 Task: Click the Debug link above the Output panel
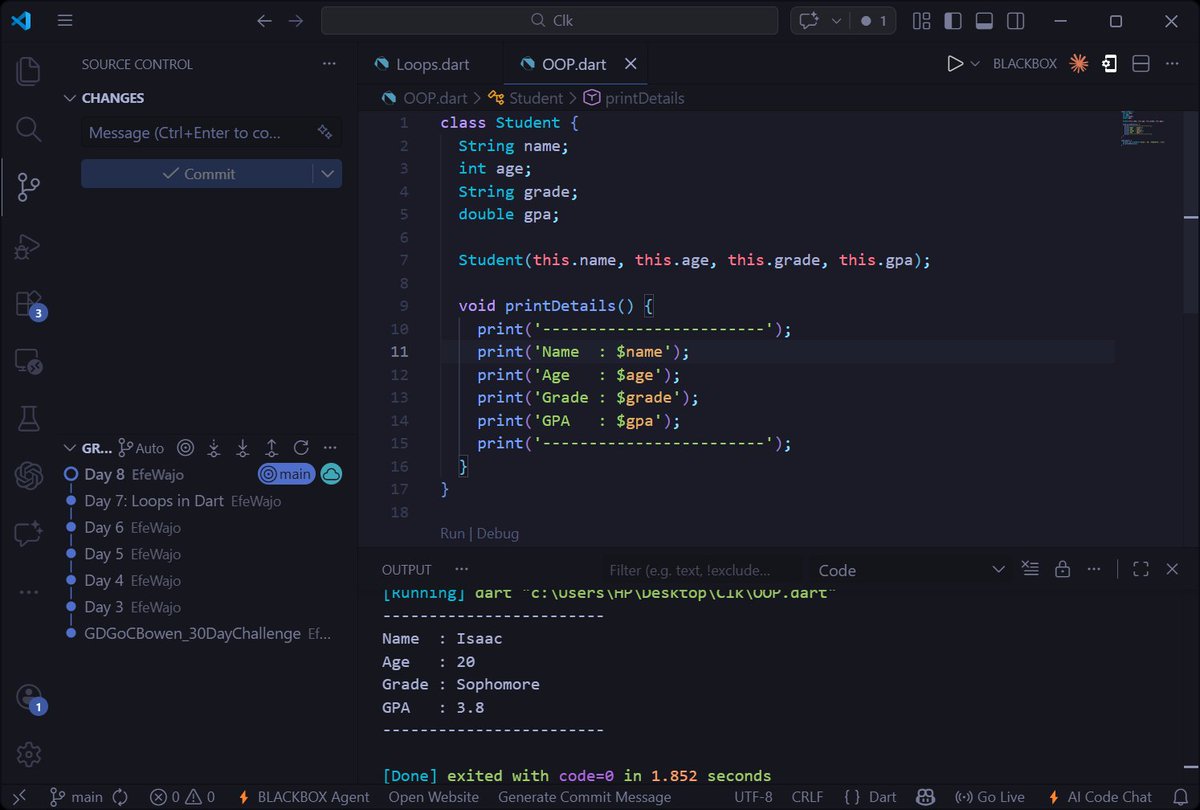point(498,533)
